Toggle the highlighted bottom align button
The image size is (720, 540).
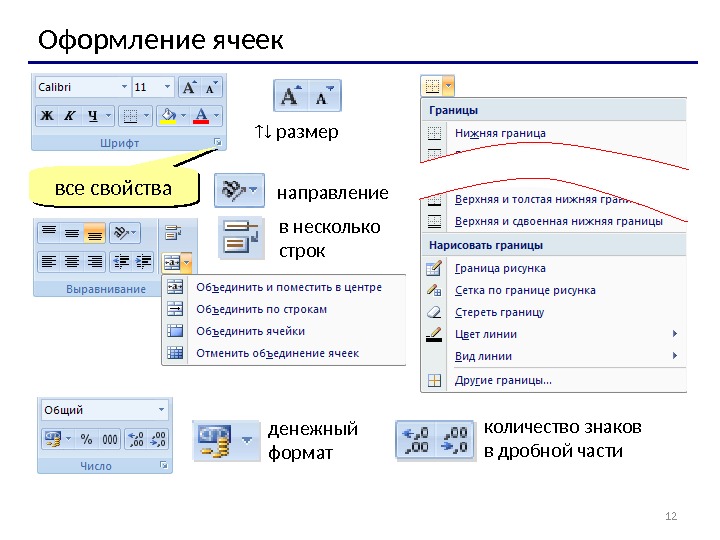[x=94, y=233]
